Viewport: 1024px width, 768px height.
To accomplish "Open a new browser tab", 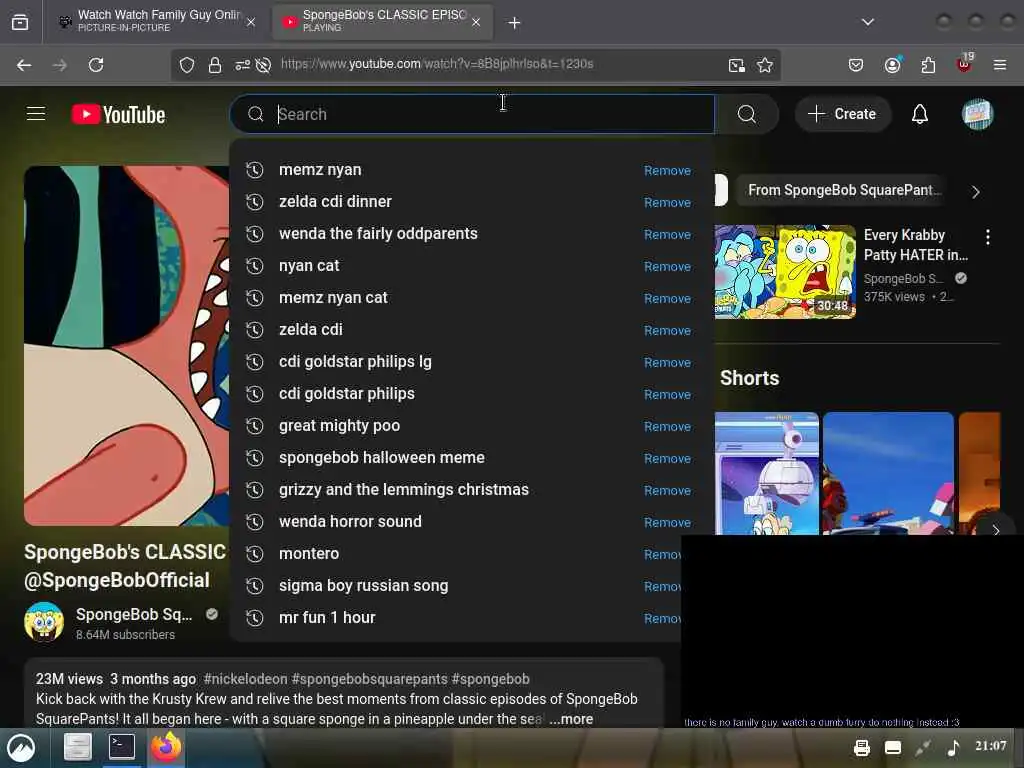I will 514,23.
